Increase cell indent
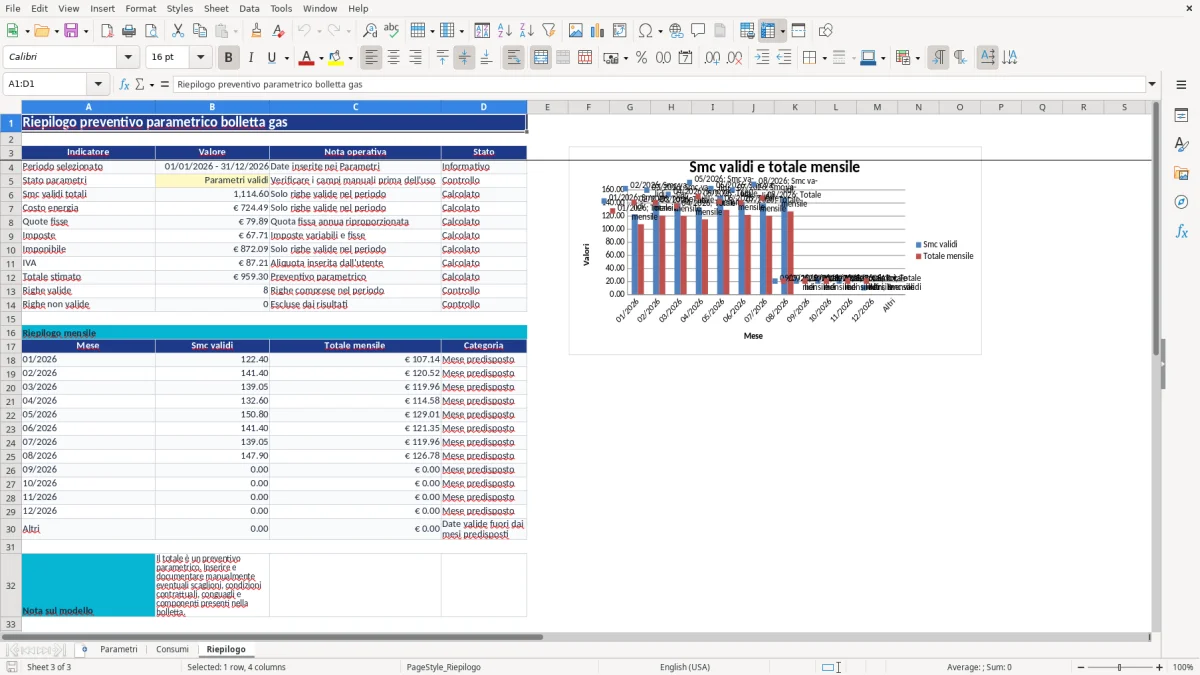This screenshot has height=675, width=1200. pyautogui.click(x=762, y=58)
